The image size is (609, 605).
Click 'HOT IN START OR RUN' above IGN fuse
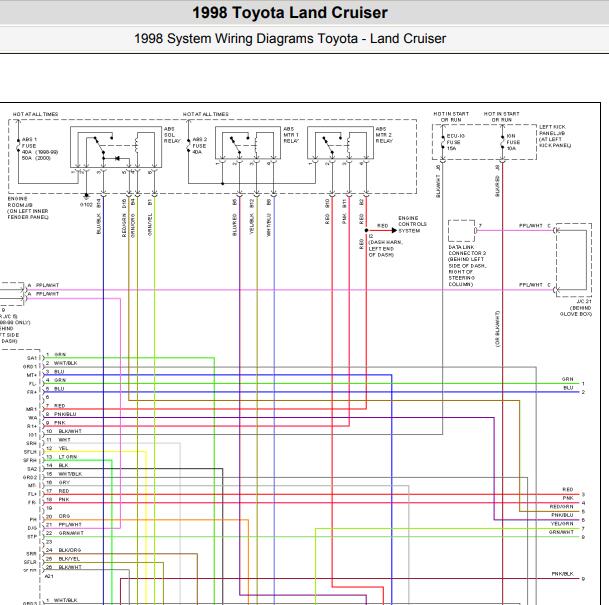tap(501, 117)
